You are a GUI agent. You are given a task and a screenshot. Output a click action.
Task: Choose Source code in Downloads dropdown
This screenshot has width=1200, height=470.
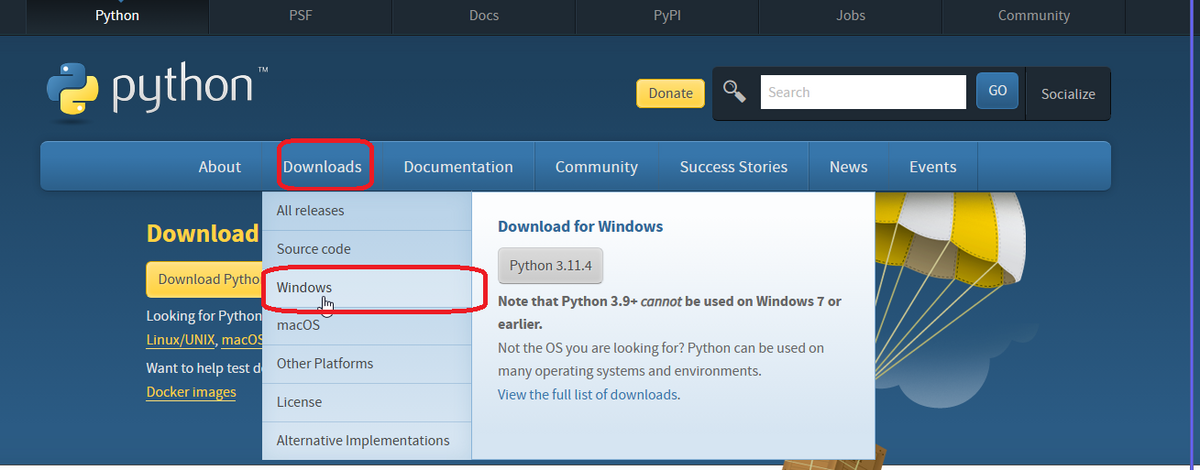point(366,249)
